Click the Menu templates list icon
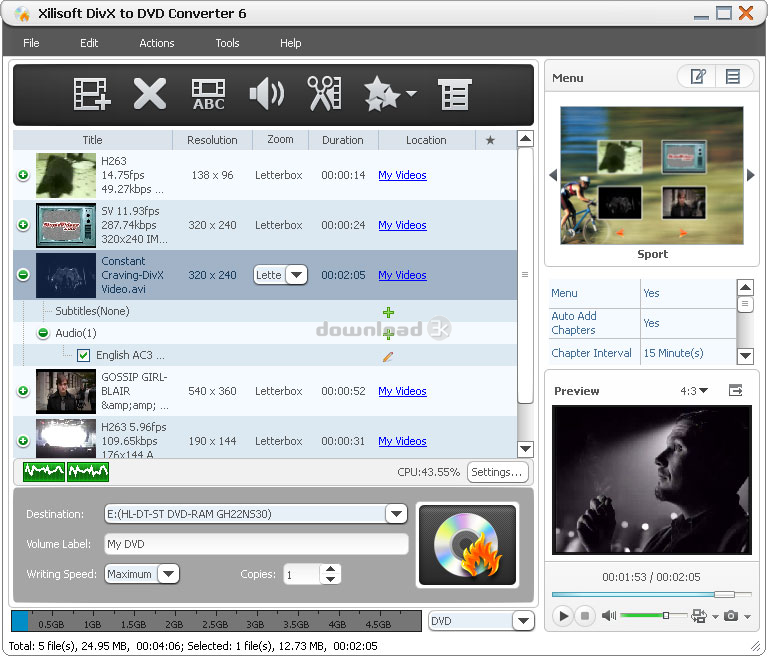The height and width of the screenshot is (656, 768). 733,76
